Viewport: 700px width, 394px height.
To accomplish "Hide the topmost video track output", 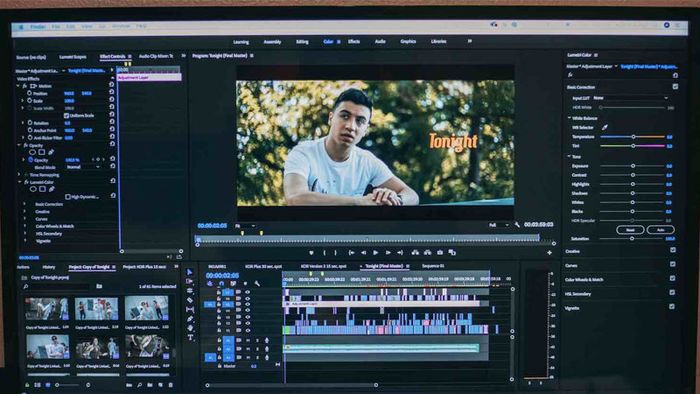I will 247,293.
